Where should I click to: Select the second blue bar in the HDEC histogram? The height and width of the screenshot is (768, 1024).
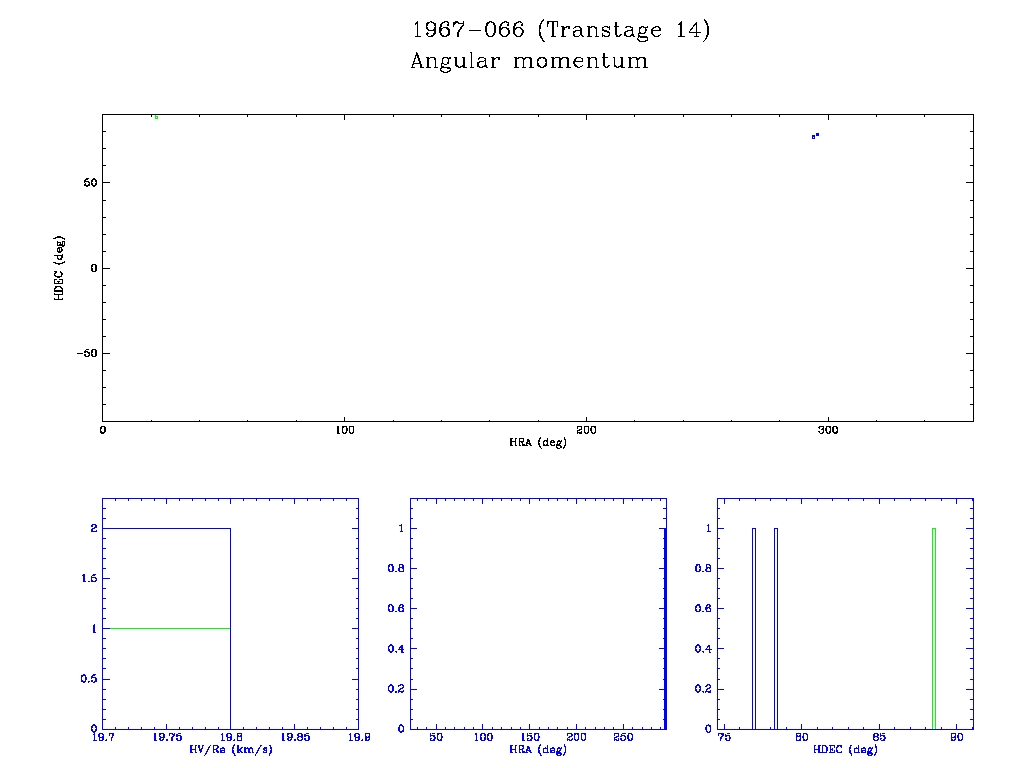point(776,630)
